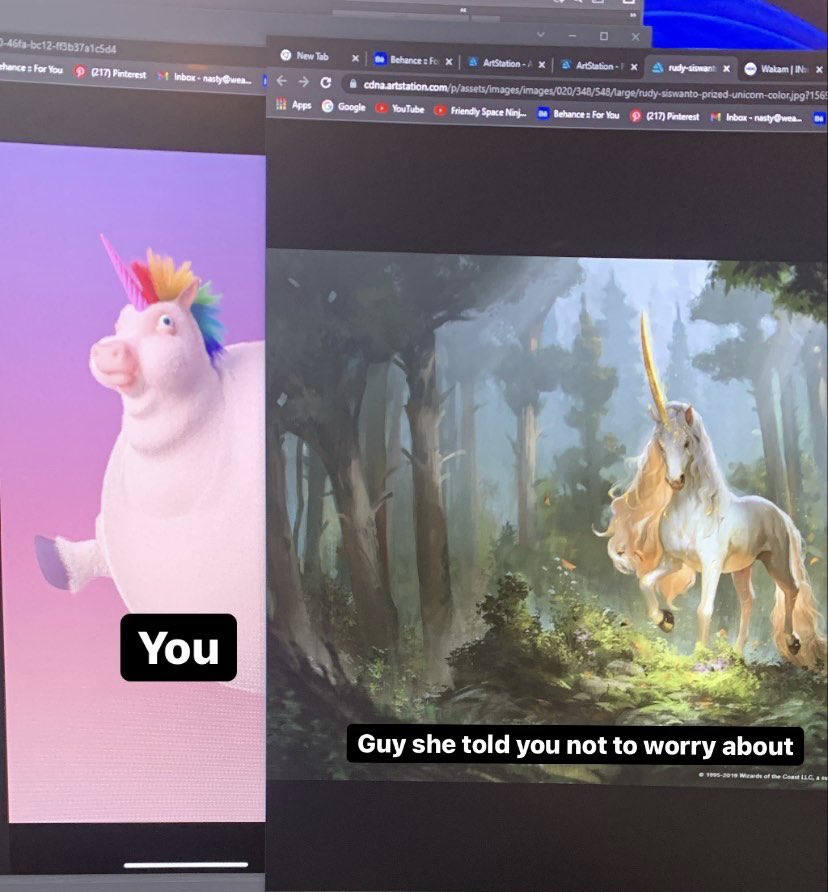Switch to the New Tab tab
Screen dimensions: 828x892
312,56
